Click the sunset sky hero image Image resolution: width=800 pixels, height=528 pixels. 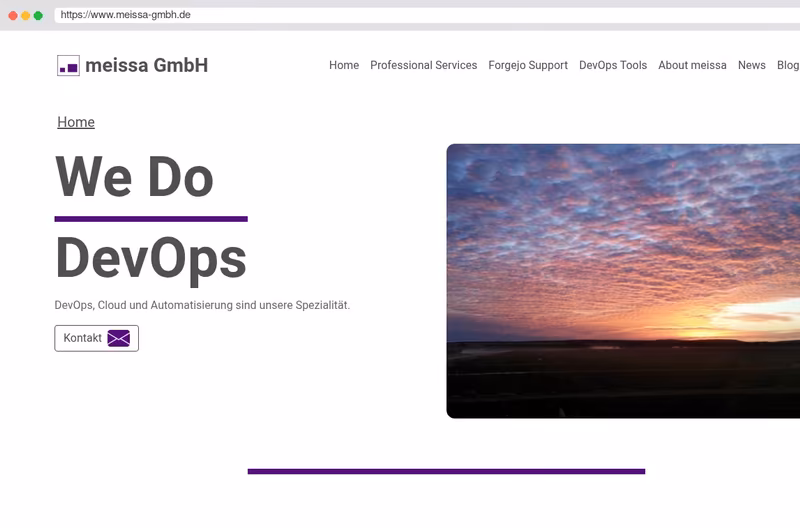pyautogui.click(x=623, y=281)
